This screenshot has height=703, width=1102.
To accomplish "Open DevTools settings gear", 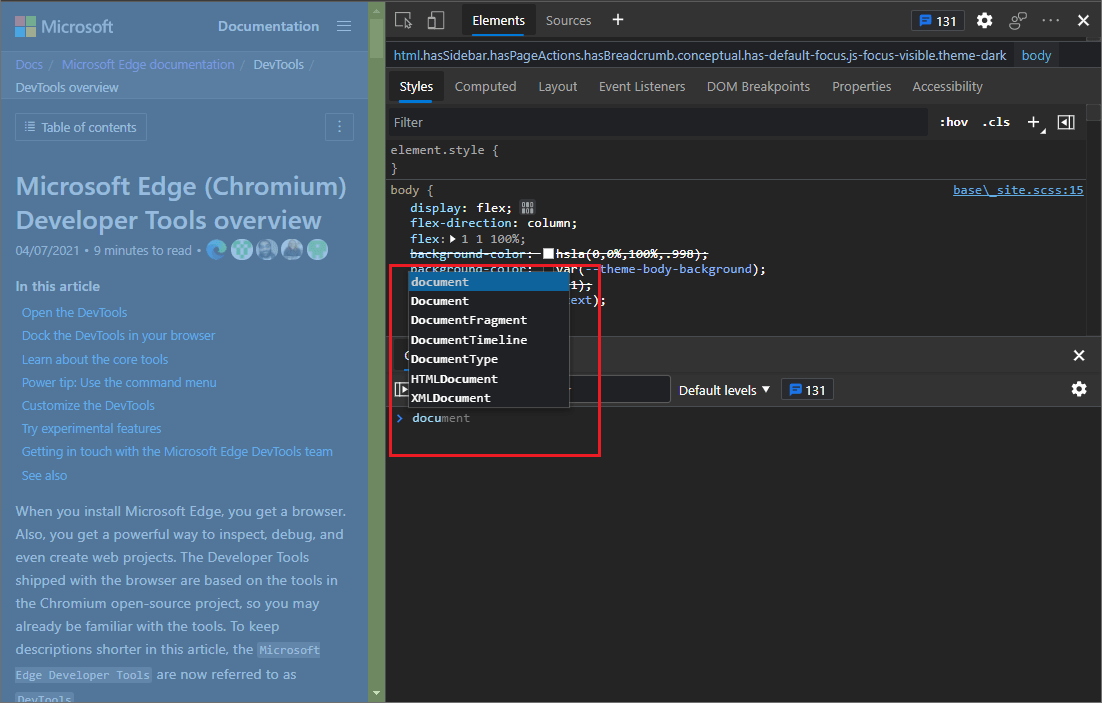I will (x=984, y=20).
